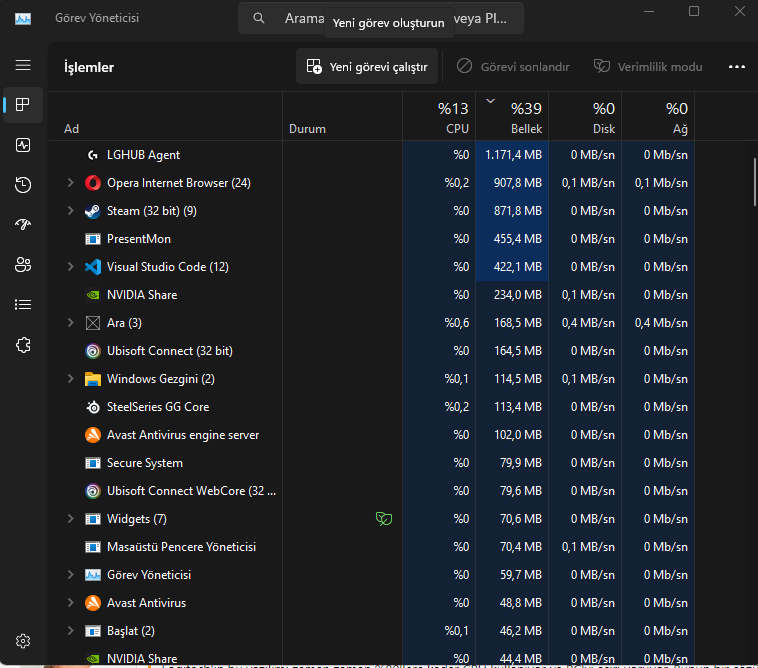The image size is (758, 668).
Task: Click the 1.171,4 MB memory cell
Action: (512, 155)
